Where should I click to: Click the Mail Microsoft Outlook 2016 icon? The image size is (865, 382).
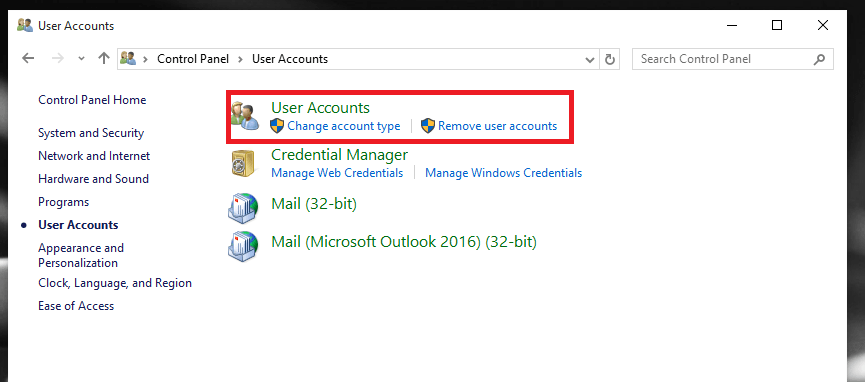click(x=243, y=245)
